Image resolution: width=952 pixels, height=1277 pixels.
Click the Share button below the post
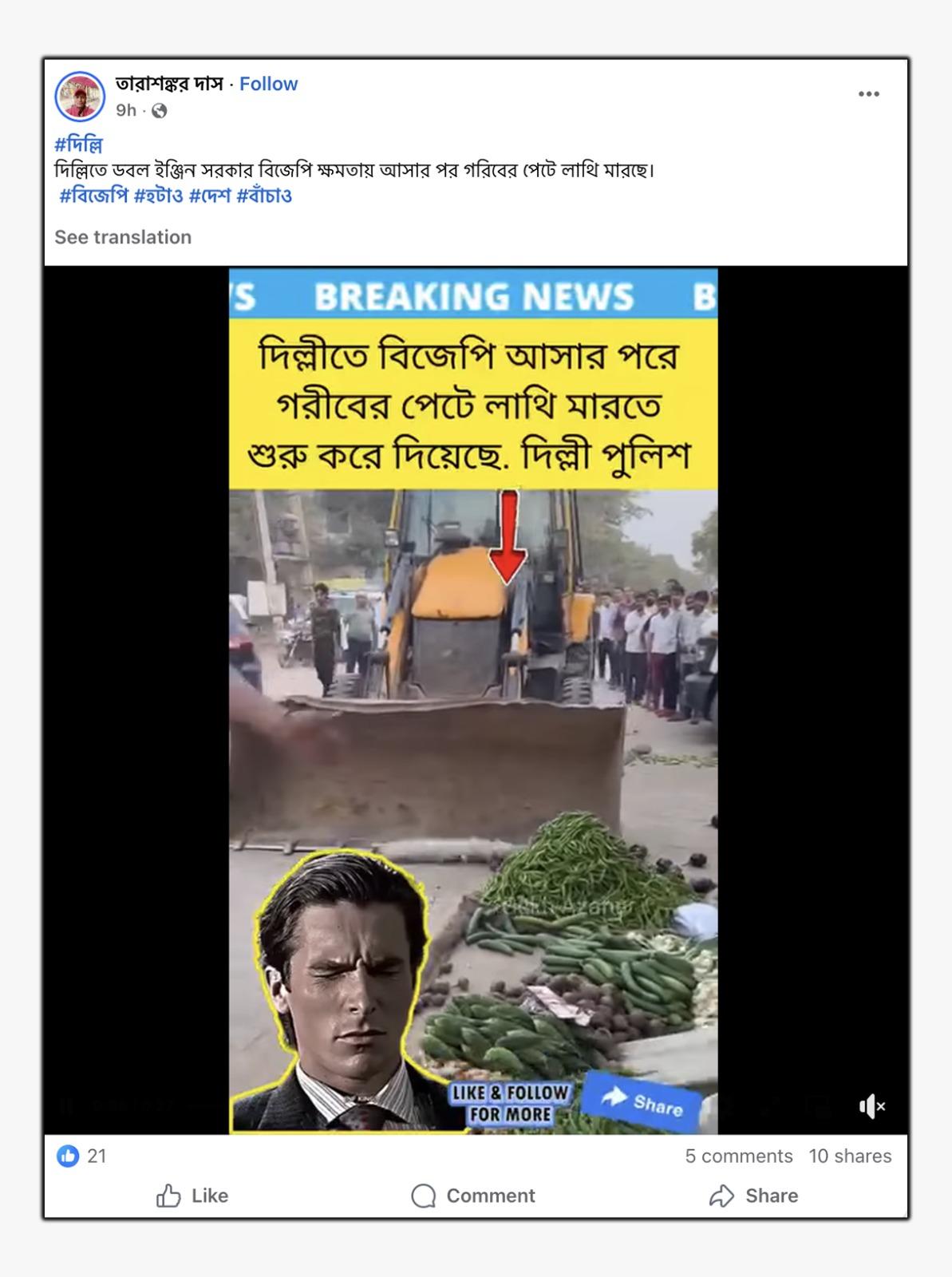754,1196
